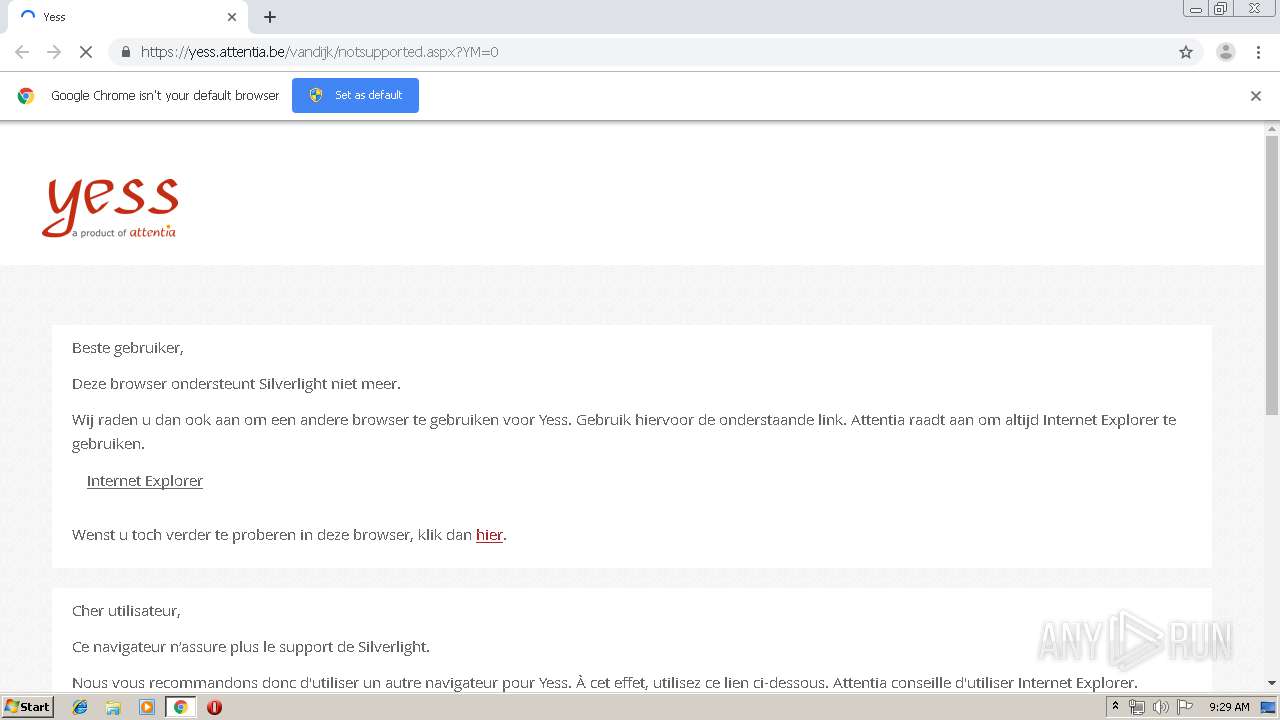This screenshot has height=720, width=1280.
Task: Click the page scrollbar thumb
Action: click(1272, 275)
